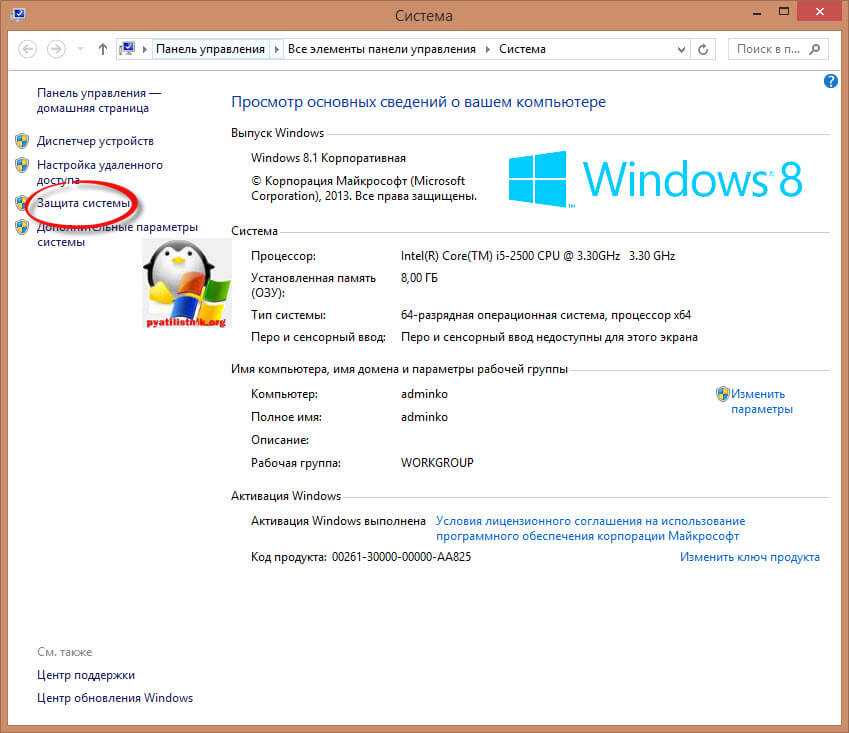Screen dimensions: 849x733
Task: Expand chevron after Все элементы панели управления
Action: pyautogui.click(x=489, y=49)
